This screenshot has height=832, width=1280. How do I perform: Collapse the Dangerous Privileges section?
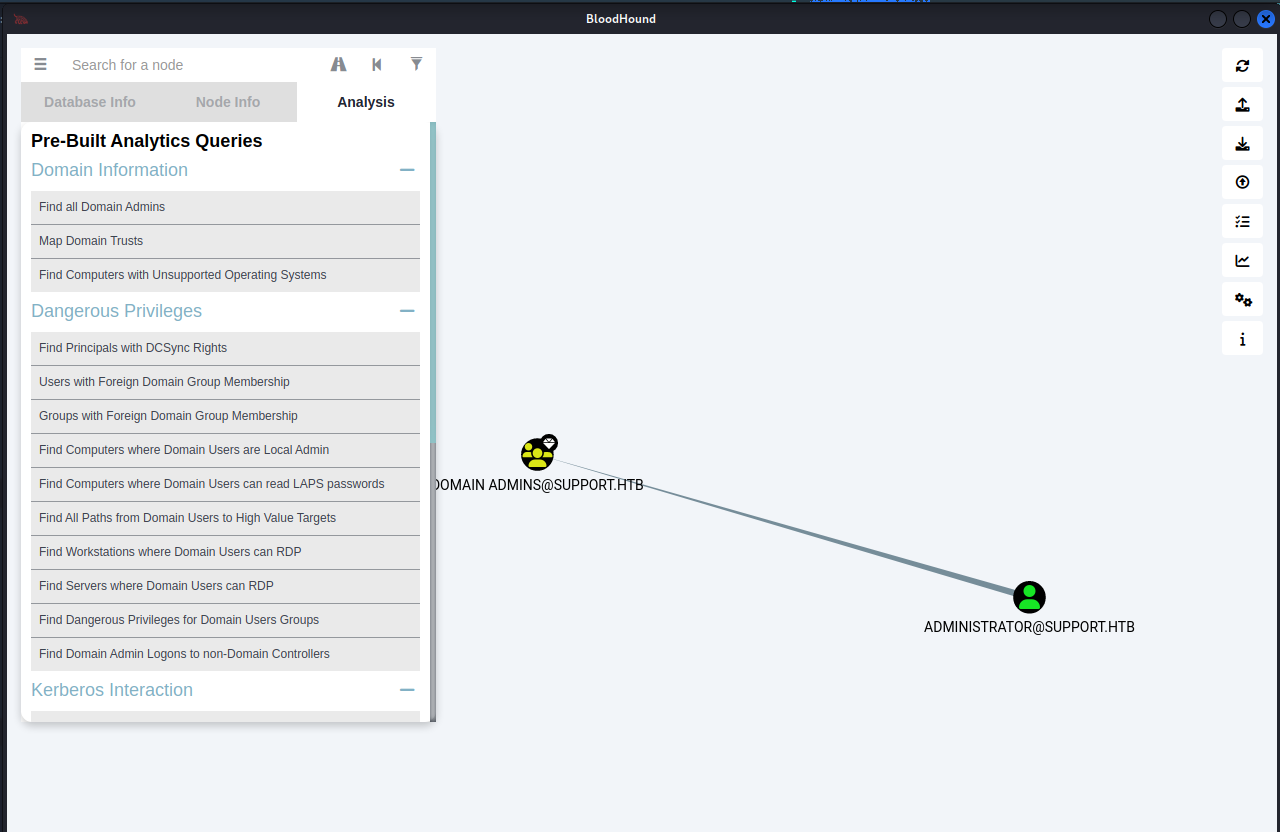coord(407,311)
